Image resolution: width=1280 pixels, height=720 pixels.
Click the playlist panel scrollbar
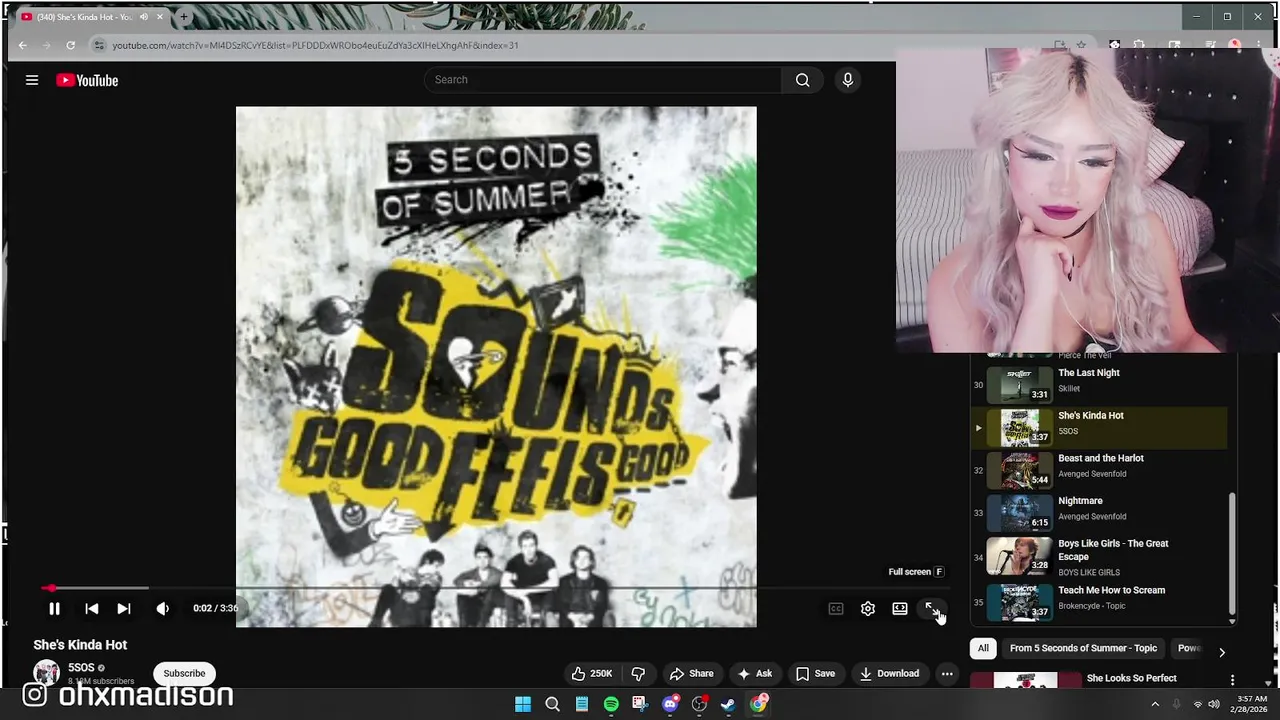pos(1232,554)
